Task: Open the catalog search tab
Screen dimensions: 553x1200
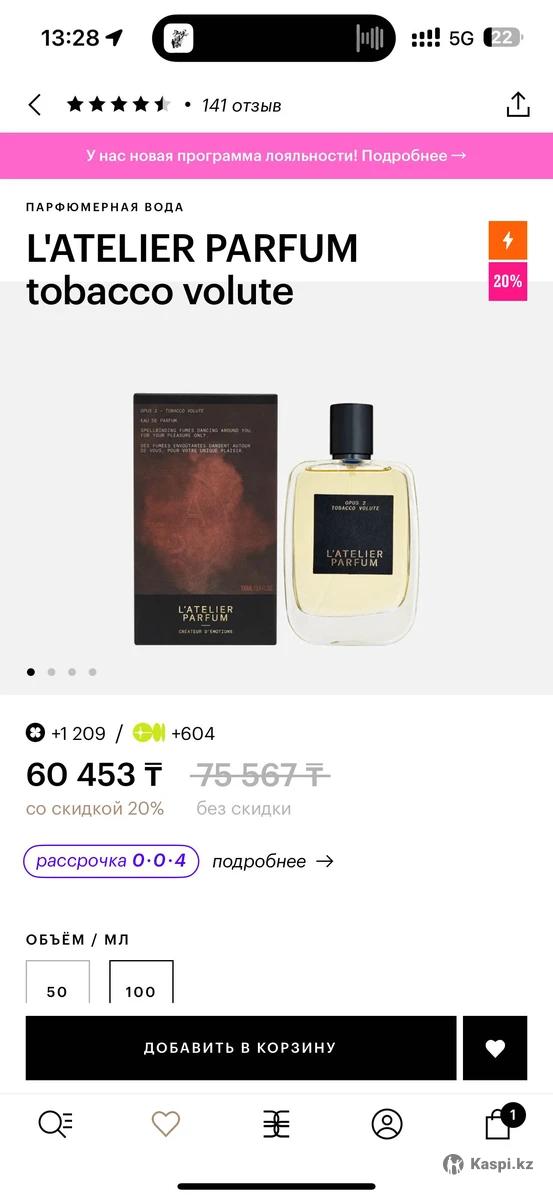Action: click(55, 1124)
